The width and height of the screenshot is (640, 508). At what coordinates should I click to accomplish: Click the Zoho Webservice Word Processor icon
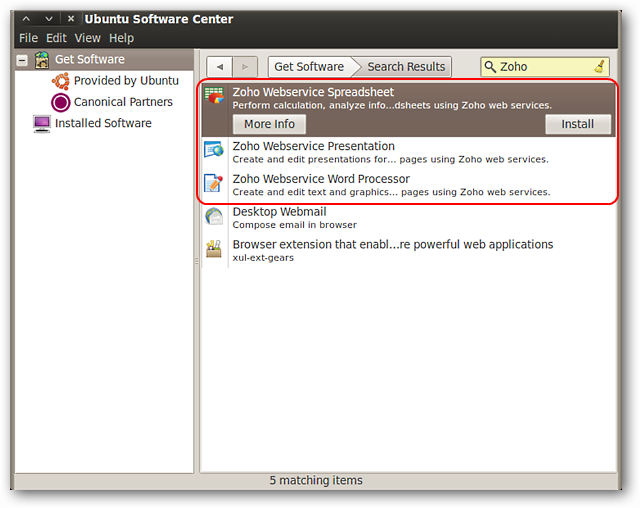point(214,182)
